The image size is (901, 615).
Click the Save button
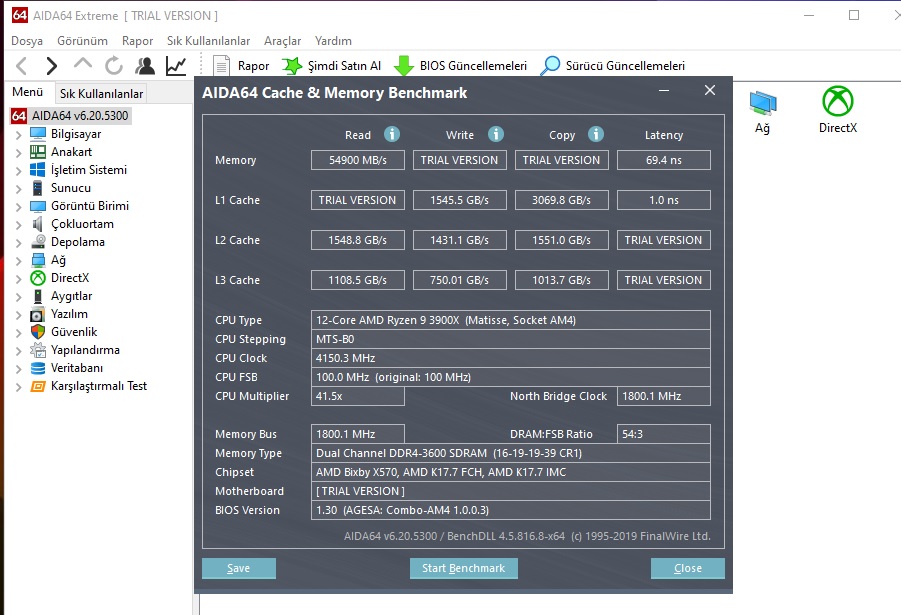pyautogui.click(x=238, y=568)
